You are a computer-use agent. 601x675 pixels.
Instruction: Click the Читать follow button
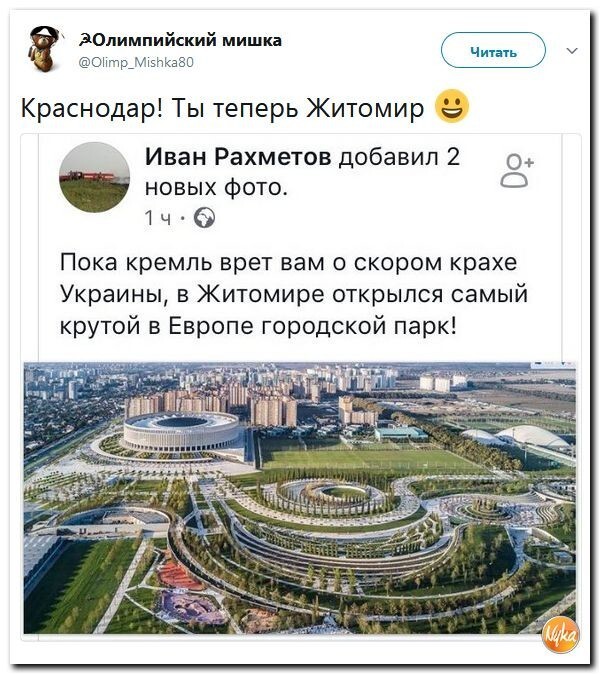tap(493, 52)
